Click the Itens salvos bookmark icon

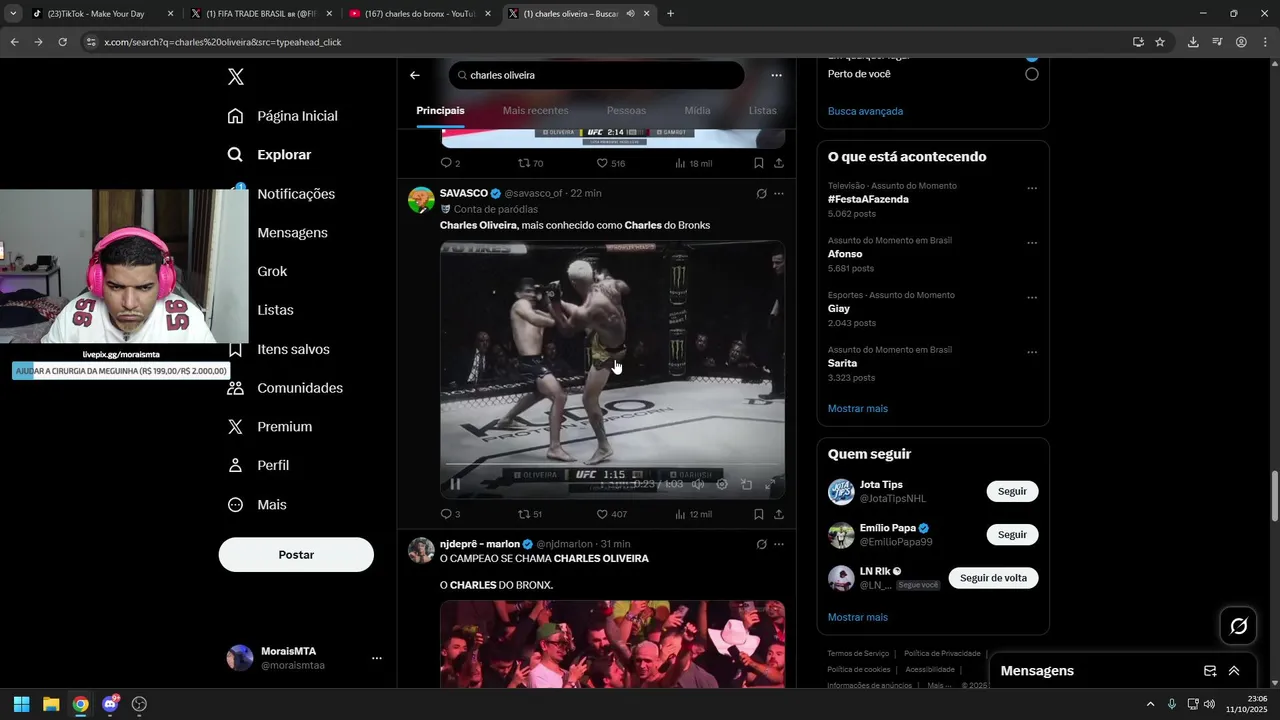(236, 350)
